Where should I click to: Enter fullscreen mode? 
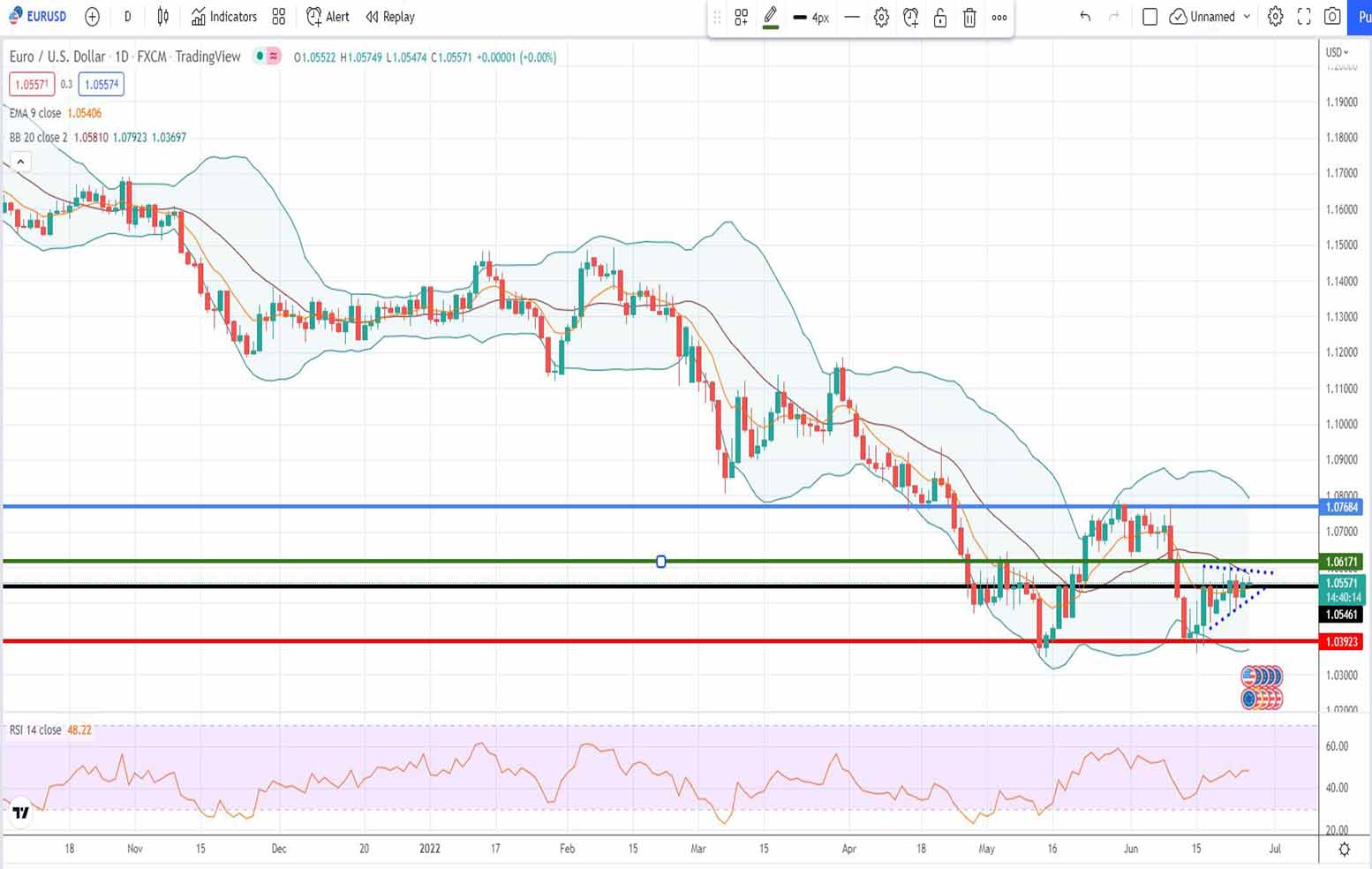point(1304,17)
